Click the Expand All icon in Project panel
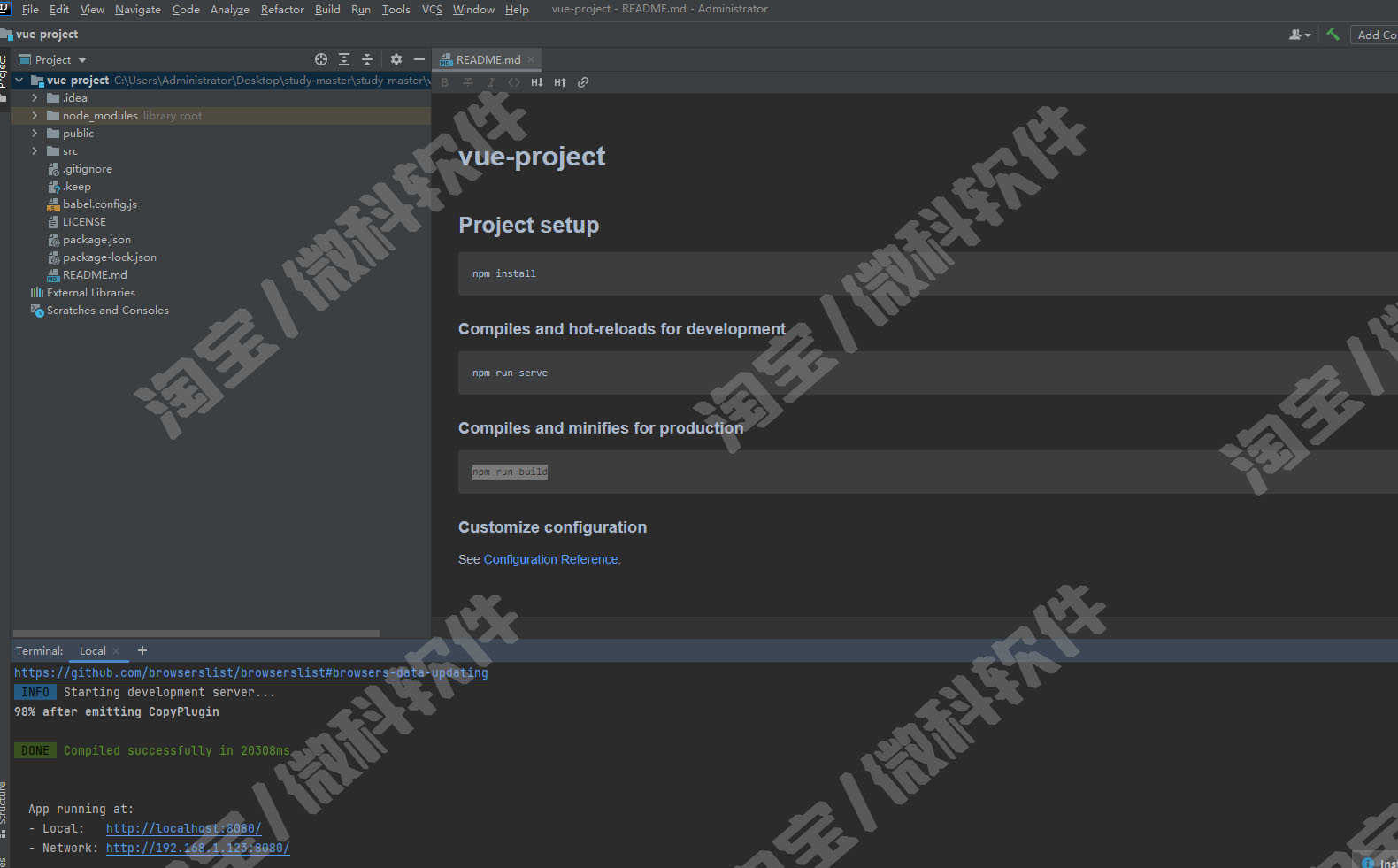Screen dimensions: 1398x868 pos(344,59)
